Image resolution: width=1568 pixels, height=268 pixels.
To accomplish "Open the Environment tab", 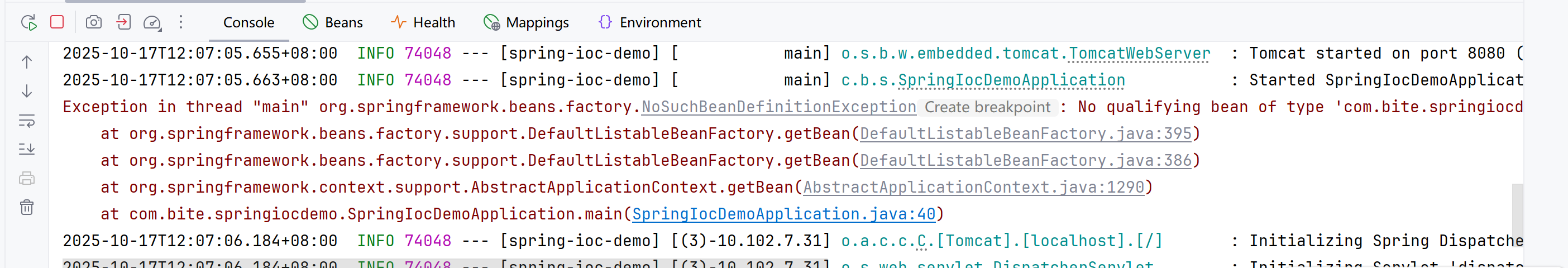I will [x=649, y=22].
